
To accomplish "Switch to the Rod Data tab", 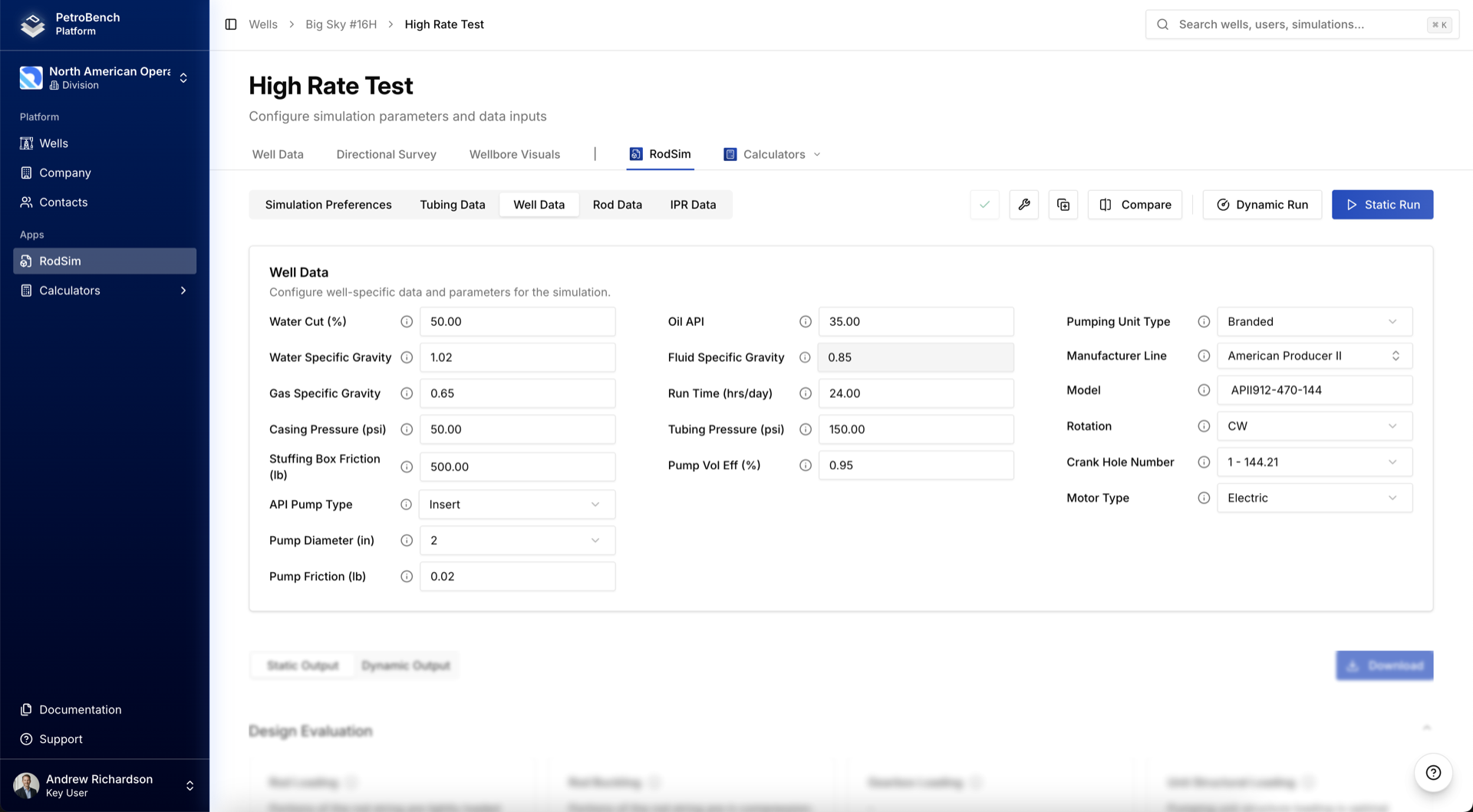I will [617, 205].
